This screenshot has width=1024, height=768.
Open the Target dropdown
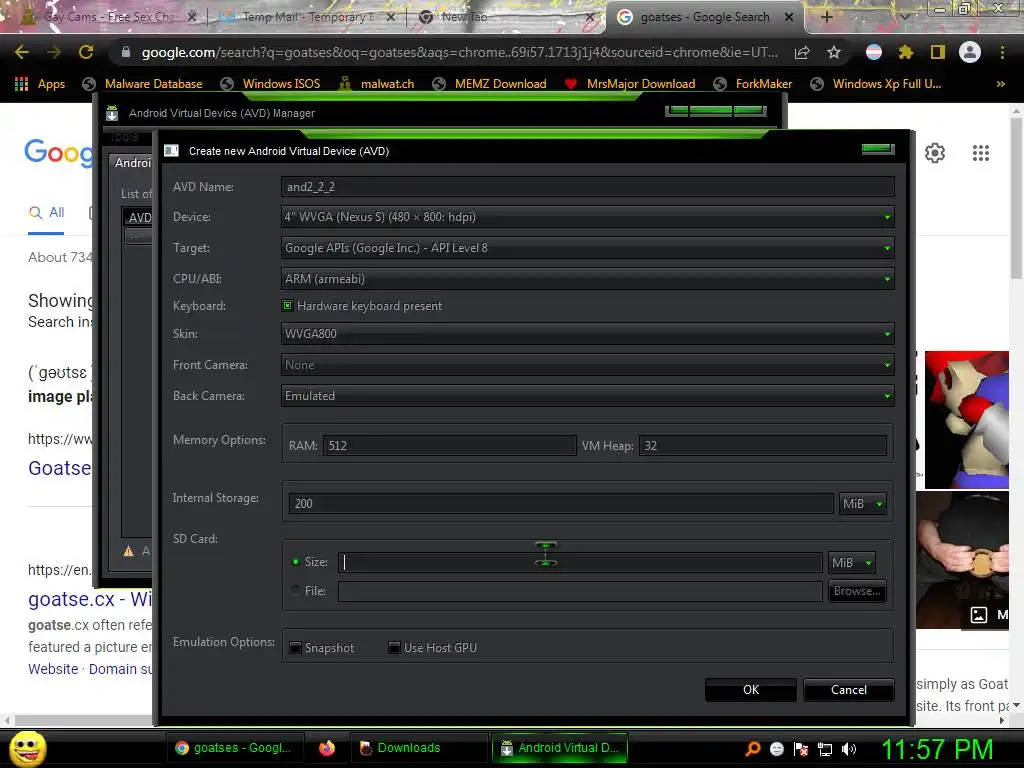pos(587,248)
